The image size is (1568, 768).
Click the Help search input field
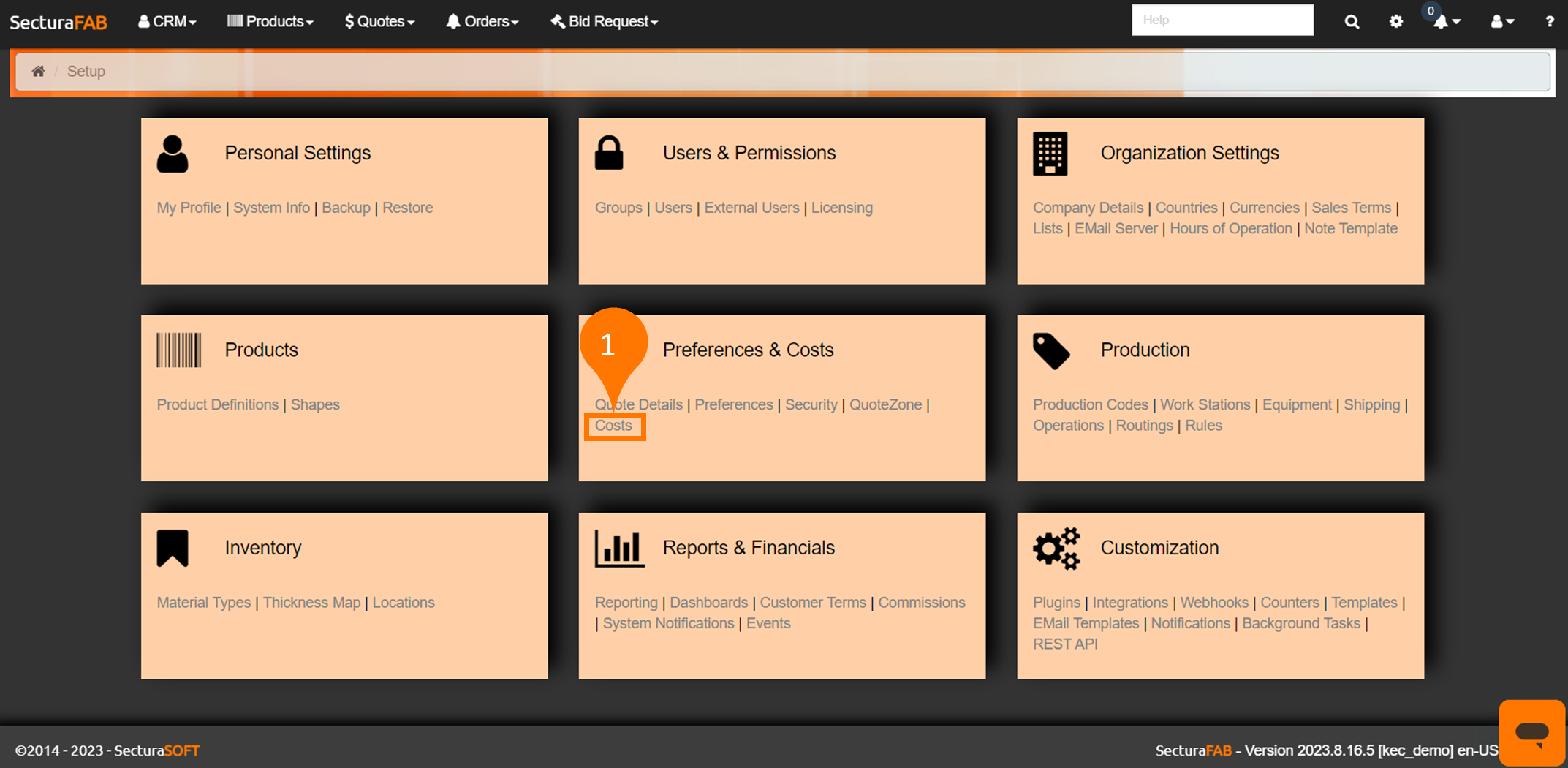(x=1222, y=20)
